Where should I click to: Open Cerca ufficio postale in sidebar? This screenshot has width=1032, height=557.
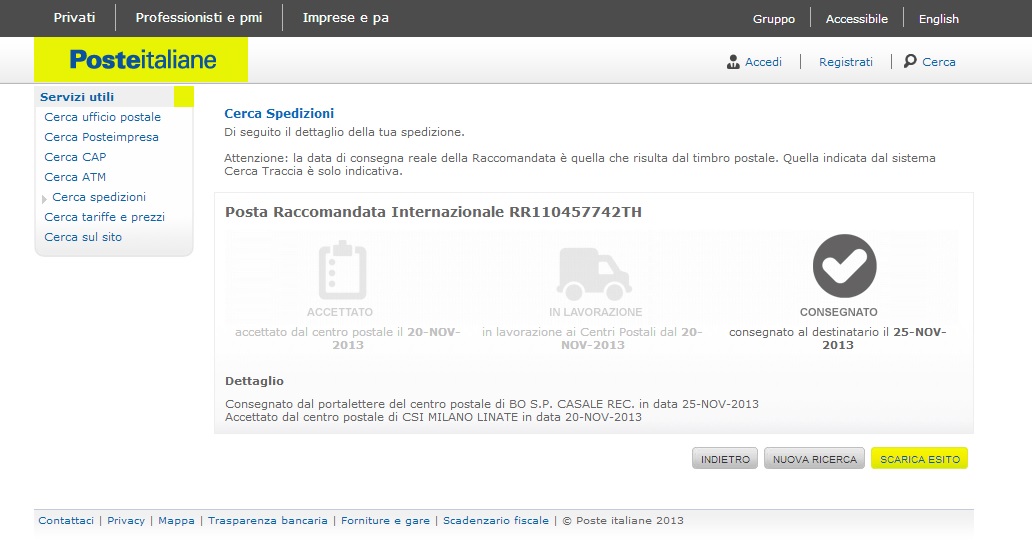tap(102, 117)
